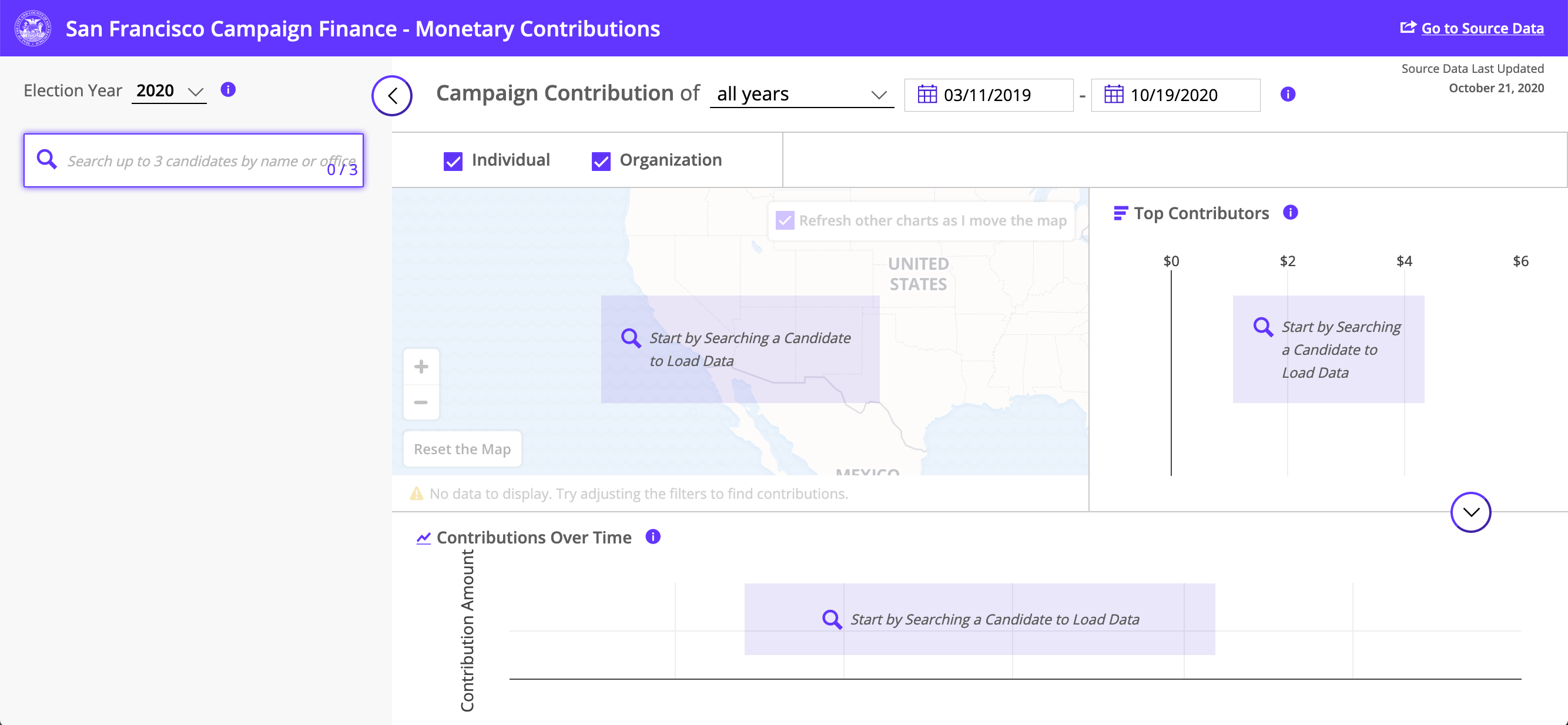Screen dimensions: 1568x725
Task: Select the candidate search input field
Action: [192, 159]
